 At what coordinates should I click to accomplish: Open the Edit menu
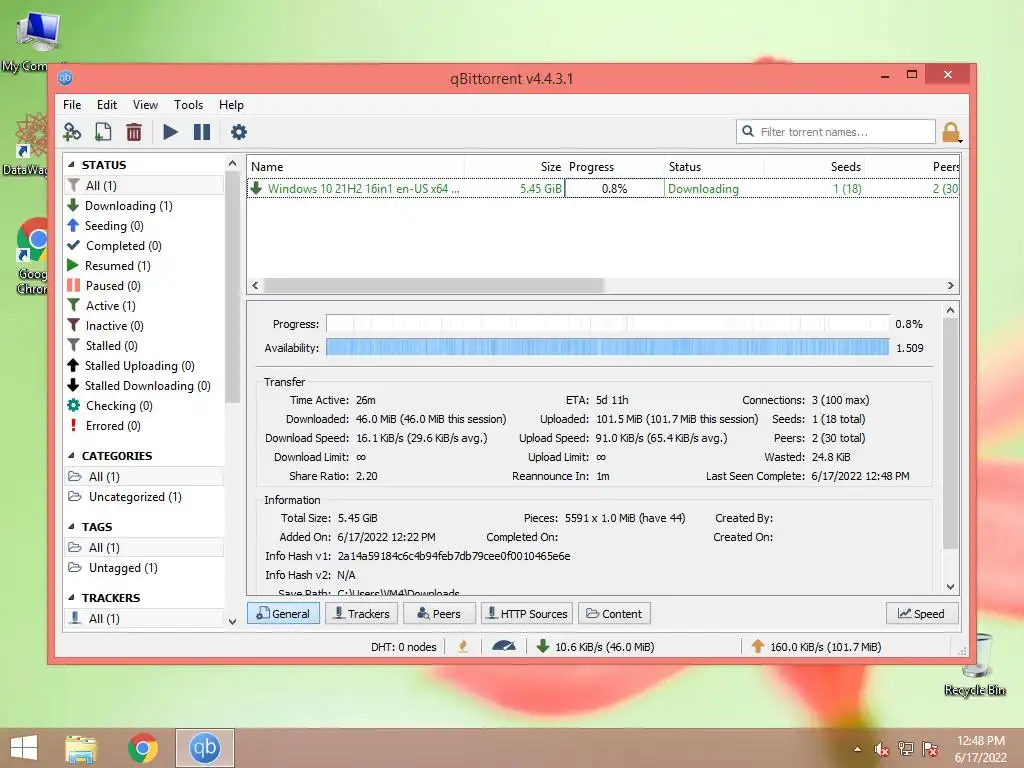pos(106,104)
